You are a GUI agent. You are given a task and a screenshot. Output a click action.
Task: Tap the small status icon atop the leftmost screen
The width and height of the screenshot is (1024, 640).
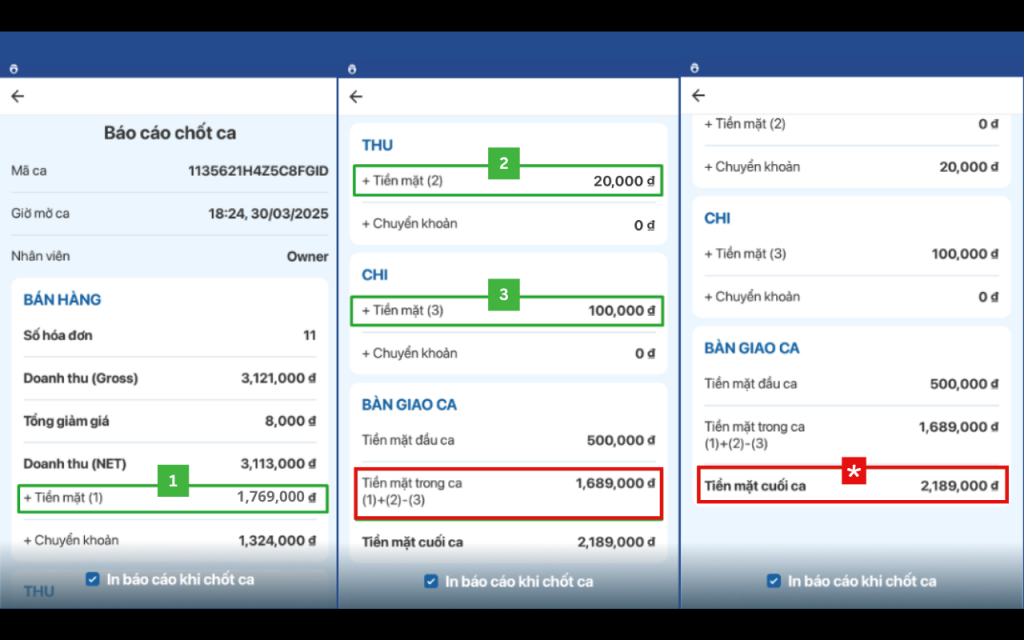point(13,69)
